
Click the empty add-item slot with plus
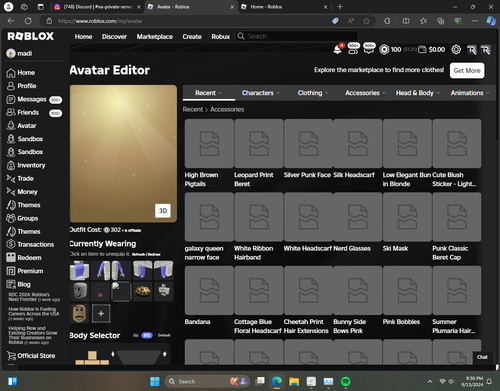click(x=101, y=313)
